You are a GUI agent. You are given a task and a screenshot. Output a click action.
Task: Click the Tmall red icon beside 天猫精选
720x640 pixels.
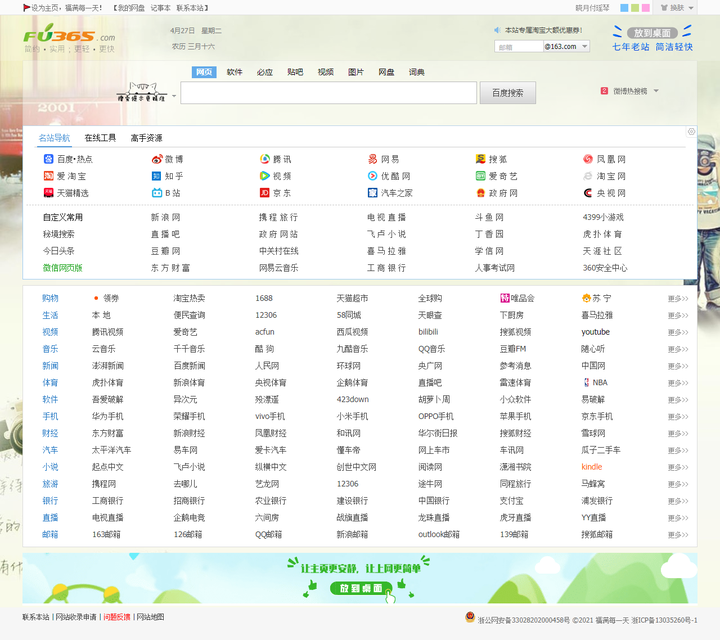(48, 193)
